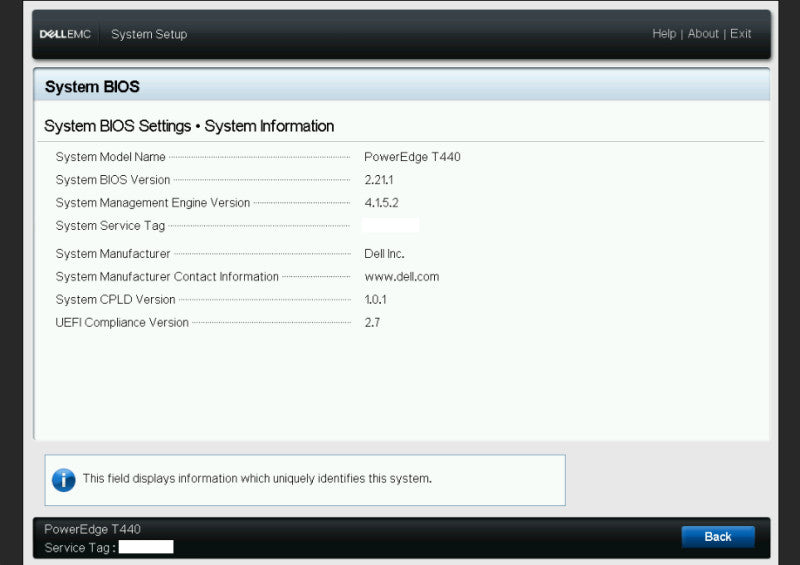This screenshot has width=800, height=565.
Task: Select the UEFI Compliance Version label
Action: [x=122, y=323]
